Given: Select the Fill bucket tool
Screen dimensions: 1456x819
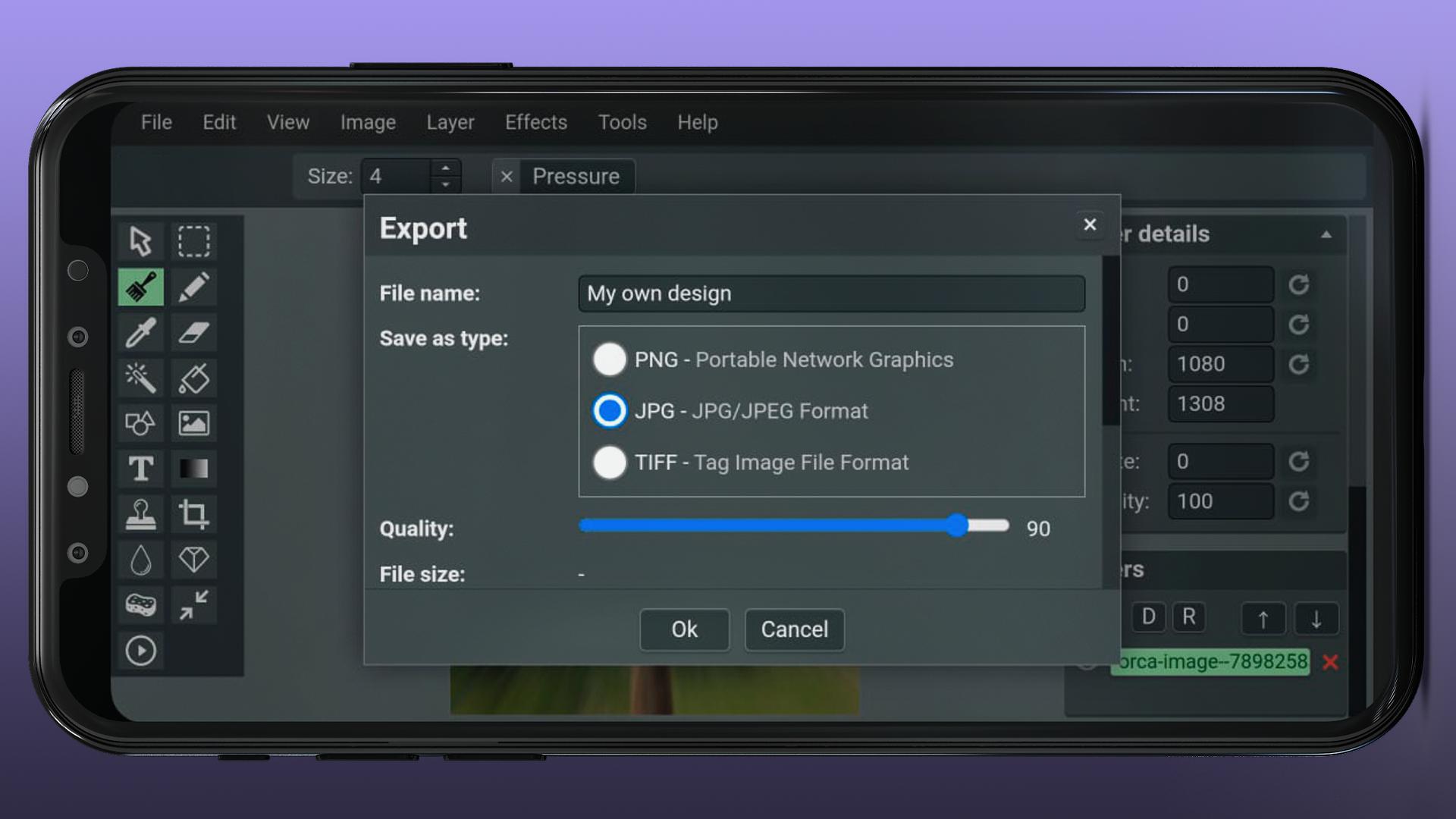Looking at the screenshot, I should tap(194, 378).
